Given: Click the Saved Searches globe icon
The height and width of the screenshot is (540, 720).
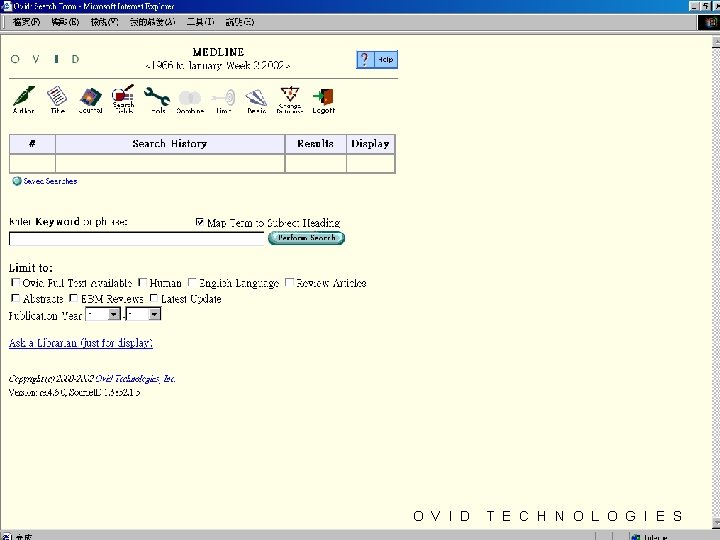Looking at the screenshot, I should (17, 181).
